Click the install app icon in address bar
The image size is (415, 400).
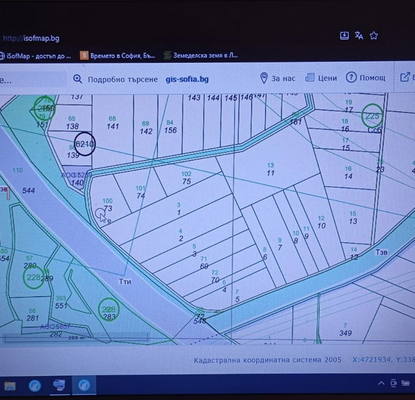tap(344, 36)
